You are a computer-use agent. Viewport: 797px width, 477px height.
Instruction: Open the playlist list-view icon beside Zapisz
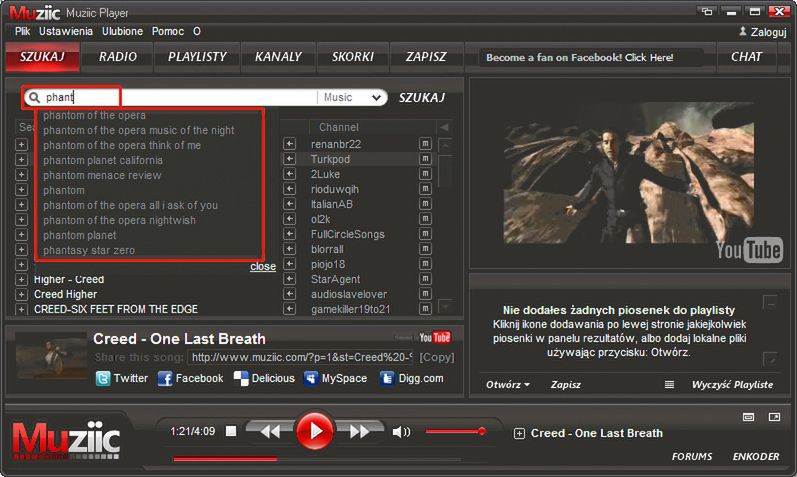(x=669, y=384)
